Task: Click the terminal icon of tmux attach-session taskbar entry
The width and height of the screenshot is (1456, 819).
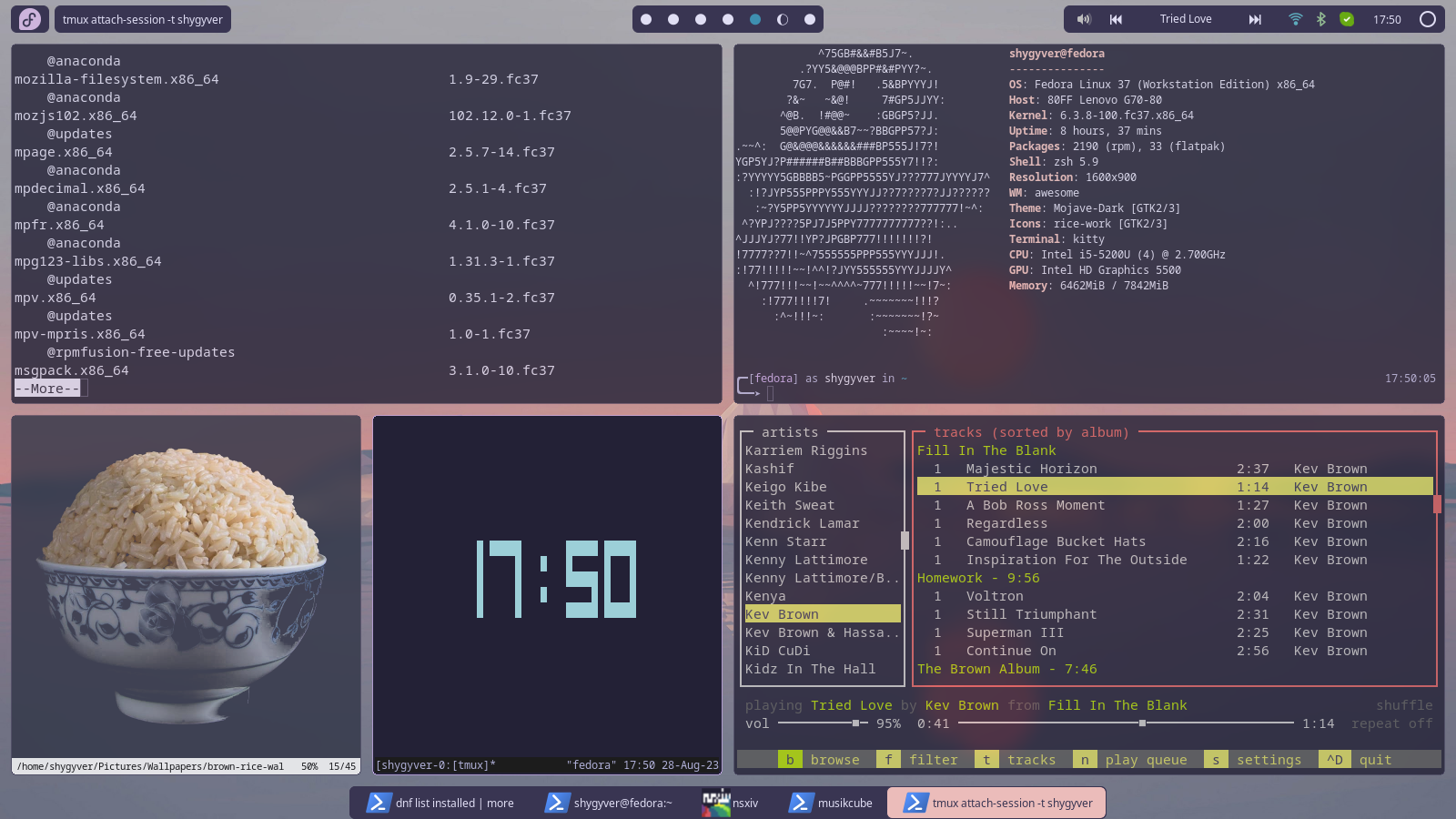Action: (915, 803)
